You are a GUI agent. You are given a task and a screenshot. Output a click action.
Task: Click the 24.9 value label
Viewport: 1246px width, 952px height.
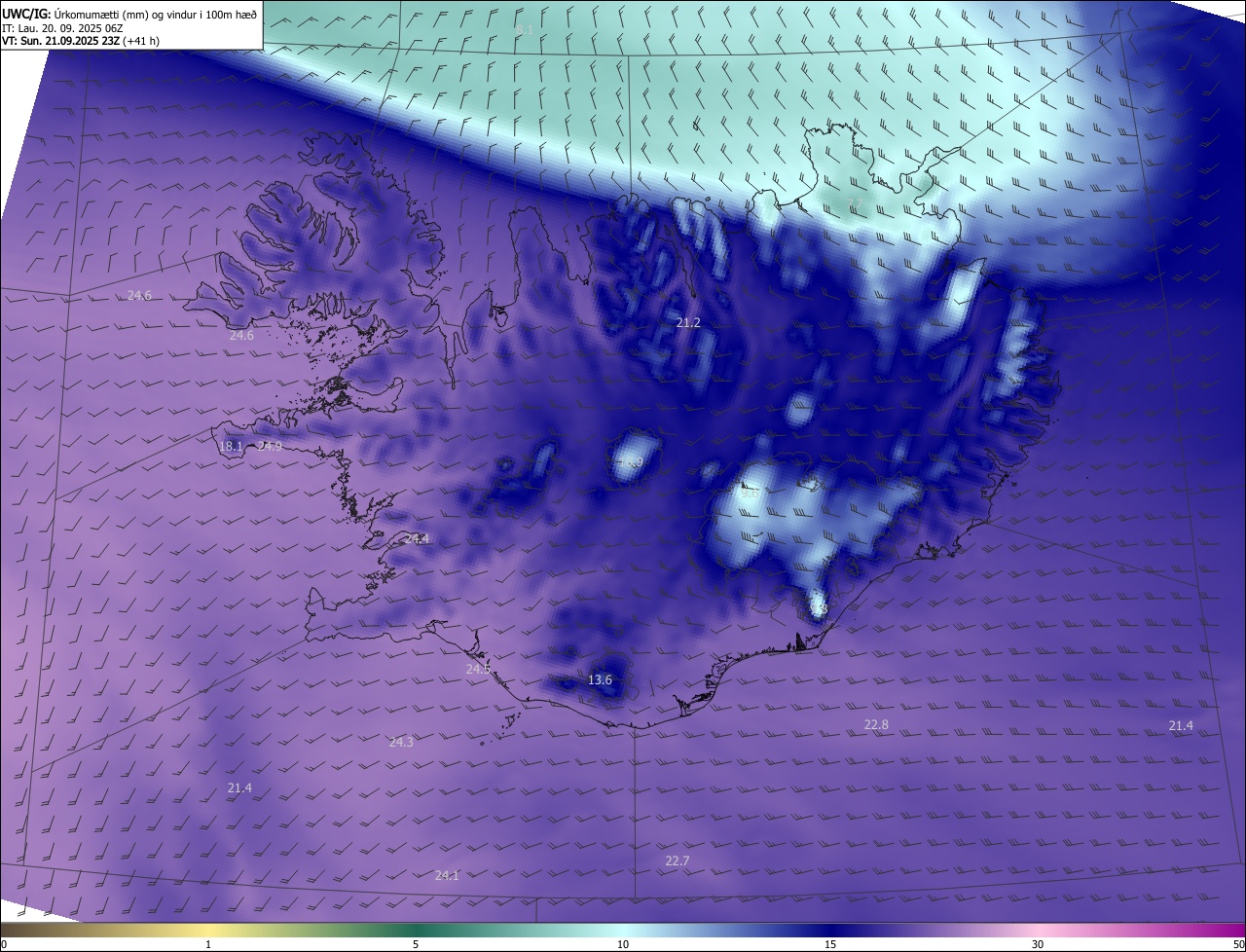click(x=270, y=447)
